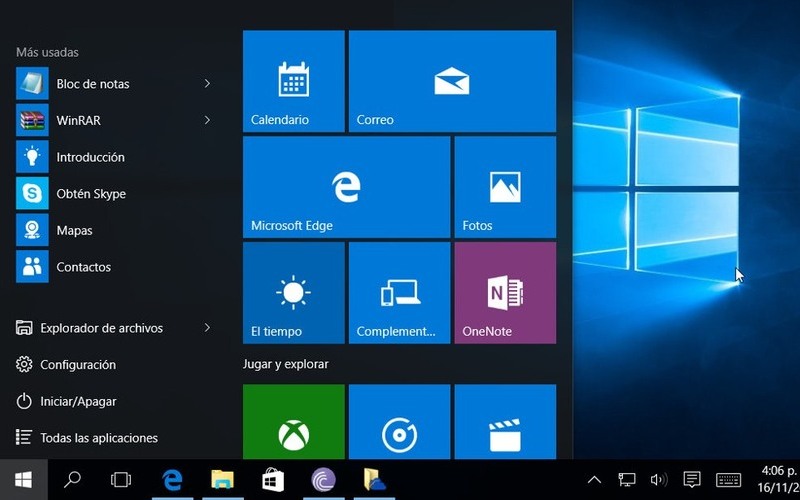This screenshot has height=500, width=800.
Task: Open File Explorer from the taskbar
Action: [x=222, y=480]
